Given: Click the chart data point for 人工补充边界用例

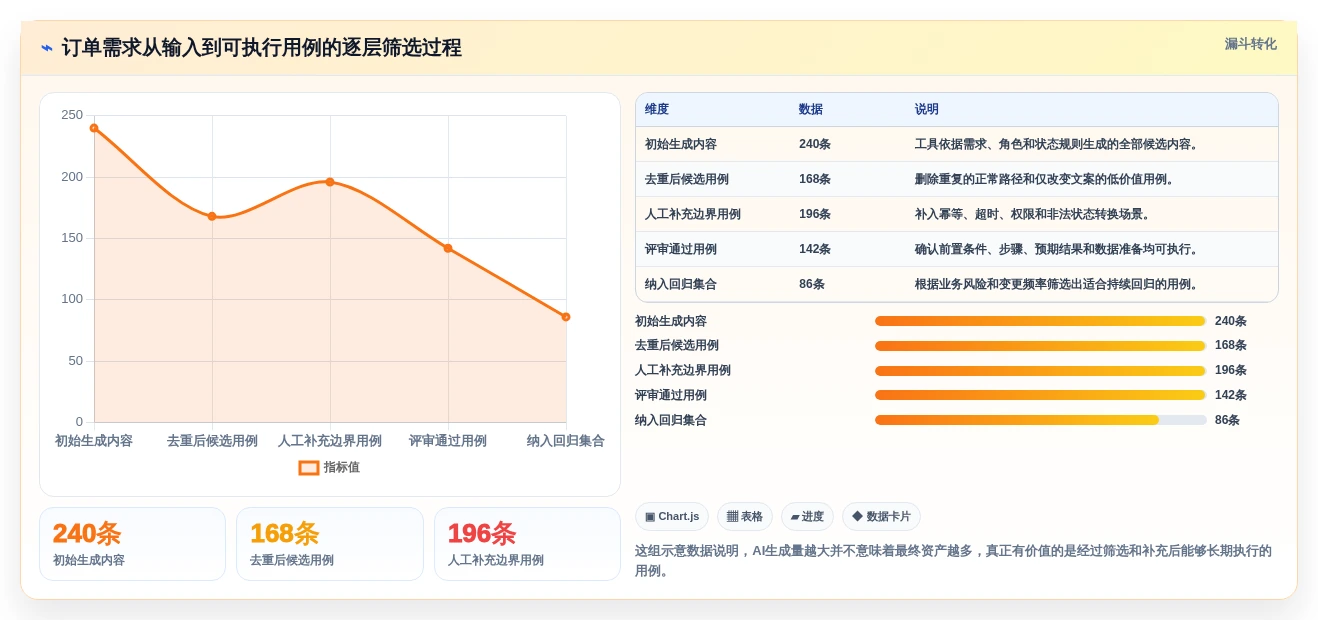Looking at the screenshot, I should [330, 182].
